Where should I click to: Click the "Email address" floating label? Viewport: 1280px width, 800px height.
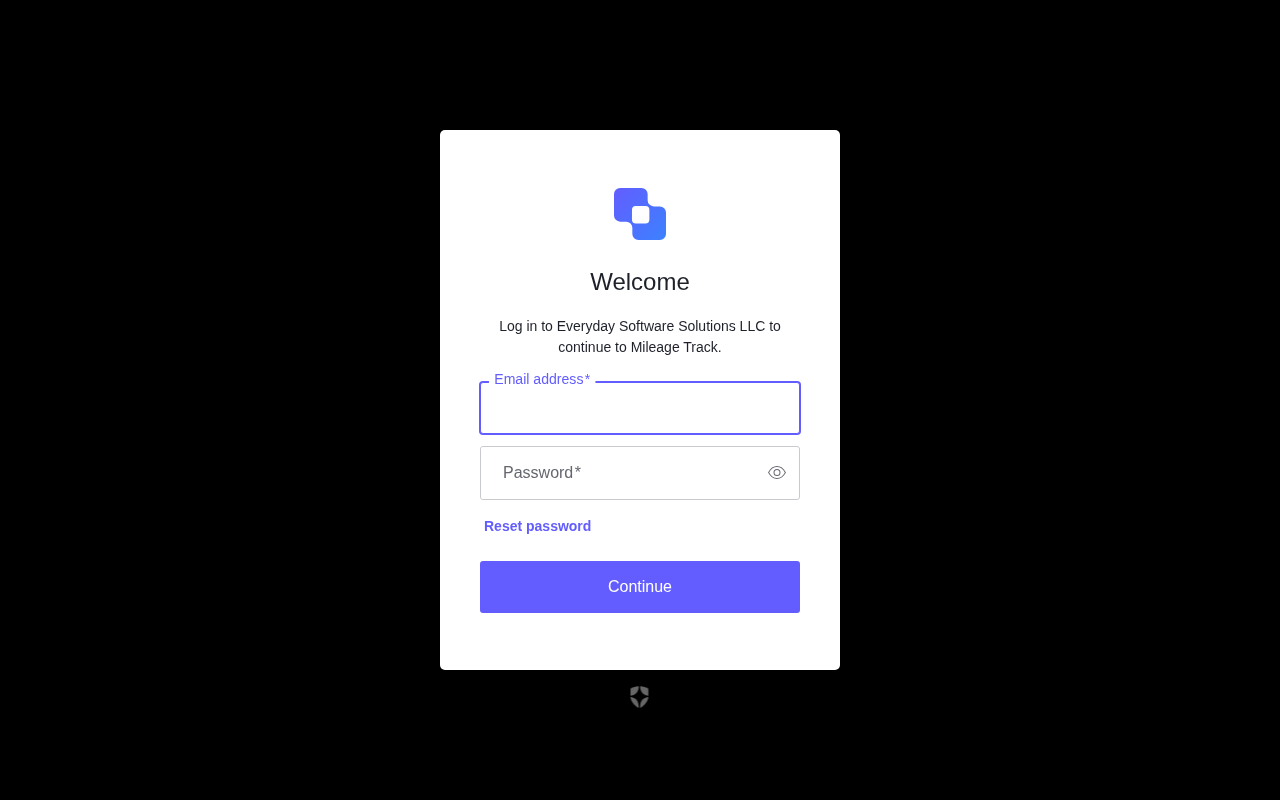pos(538,379)
